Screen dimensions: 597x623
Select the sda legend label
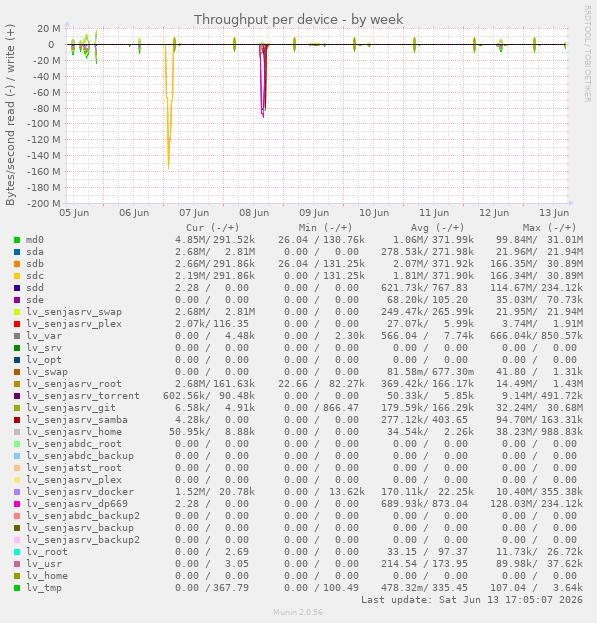35,252
